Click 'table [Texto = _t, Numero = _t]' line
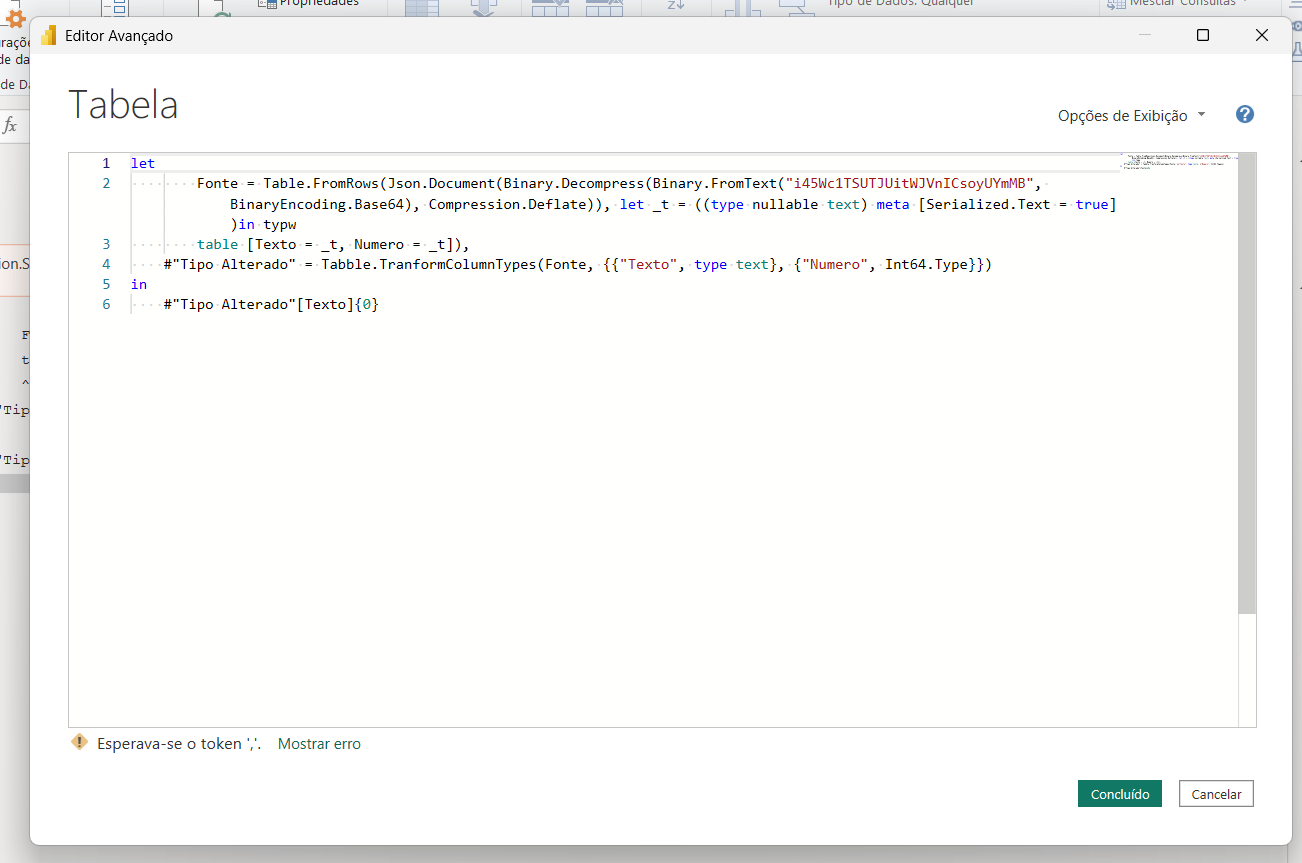The image size is (1302, 863). tap(333, 244)
